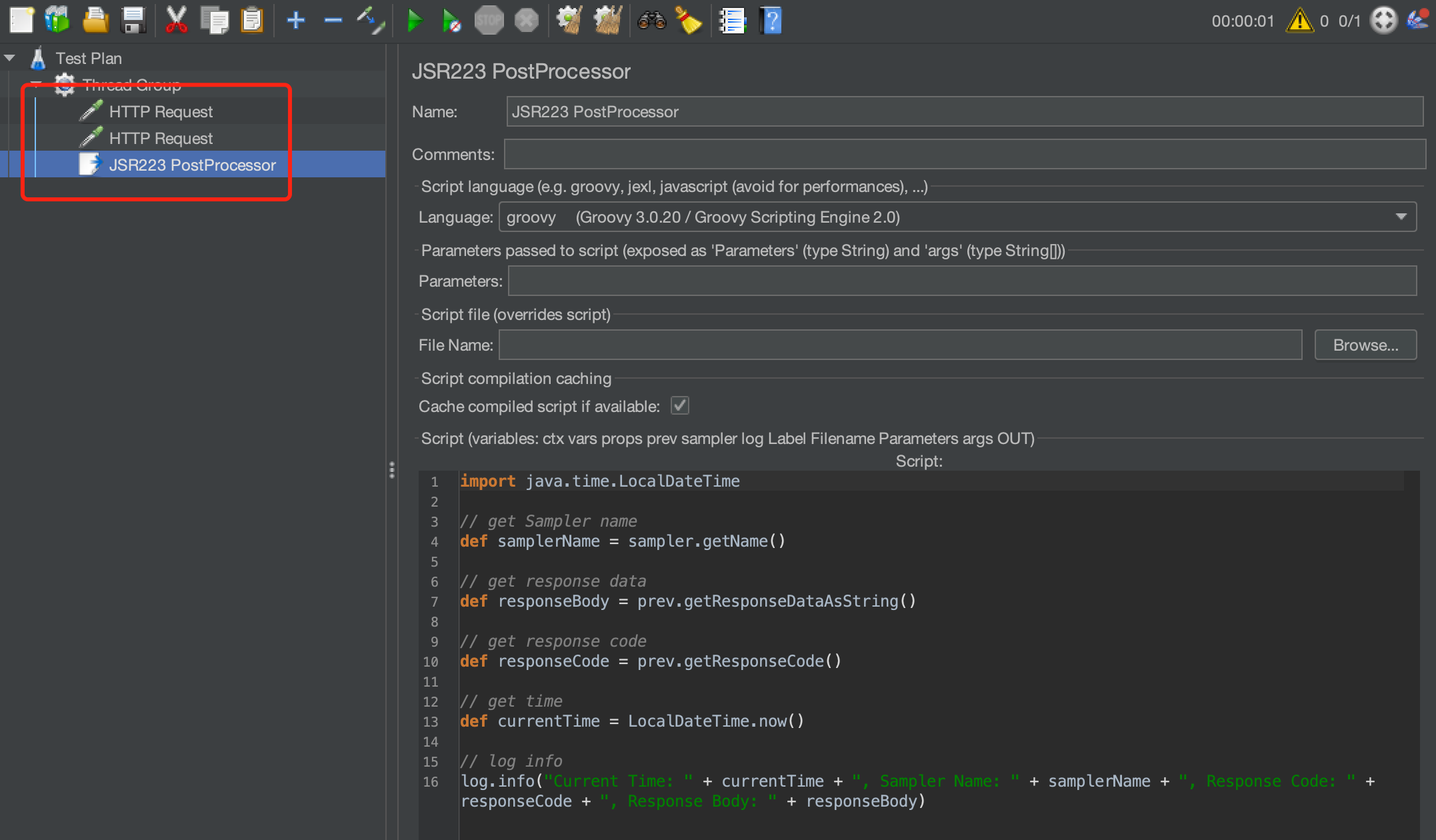Click Start no pauses icon
Image resolution: width=1436 pixels, height=840 pixels.
click(451, 20)
